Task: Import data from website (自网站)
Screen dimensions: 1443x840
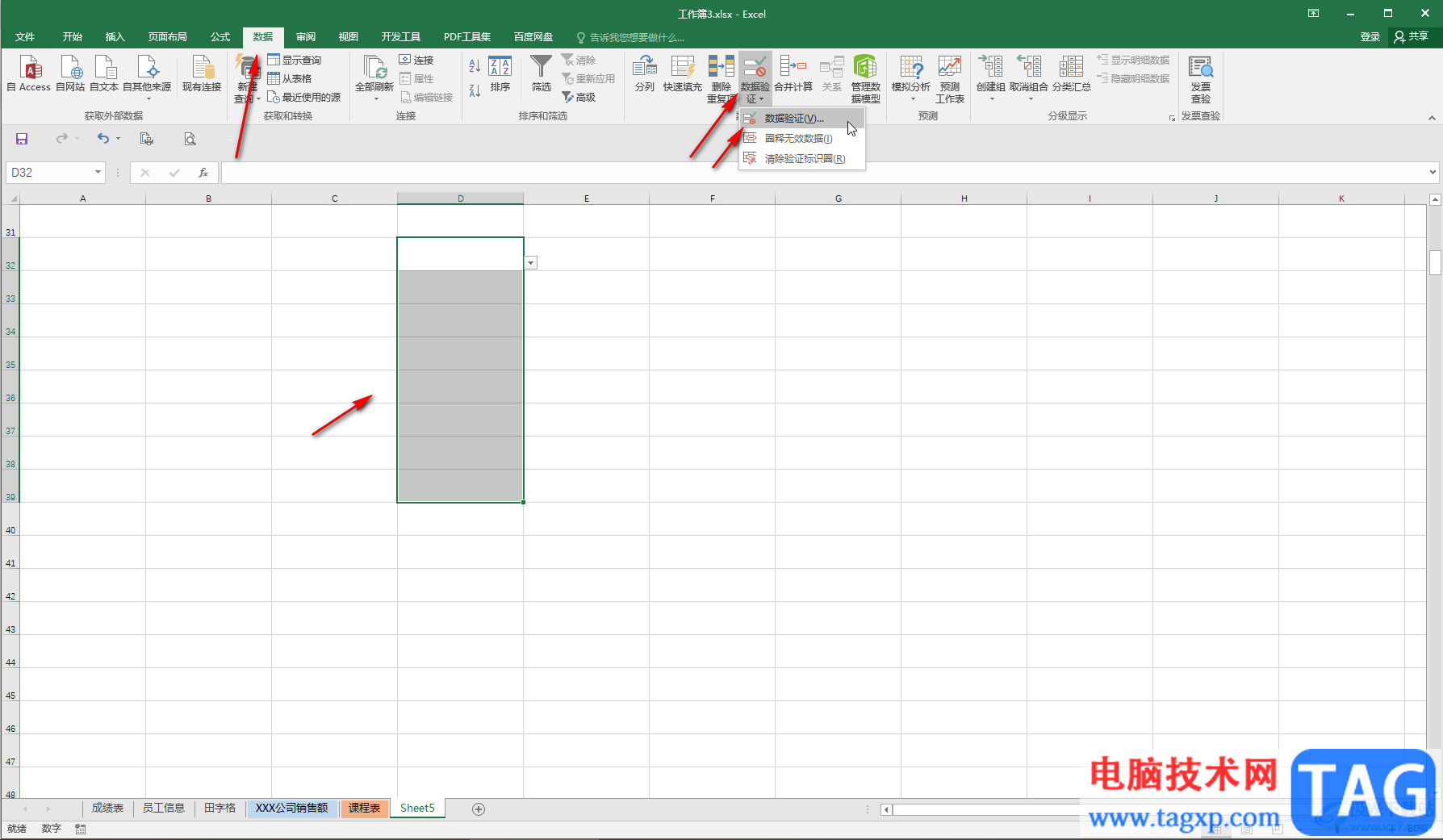Action: [70, 73]
